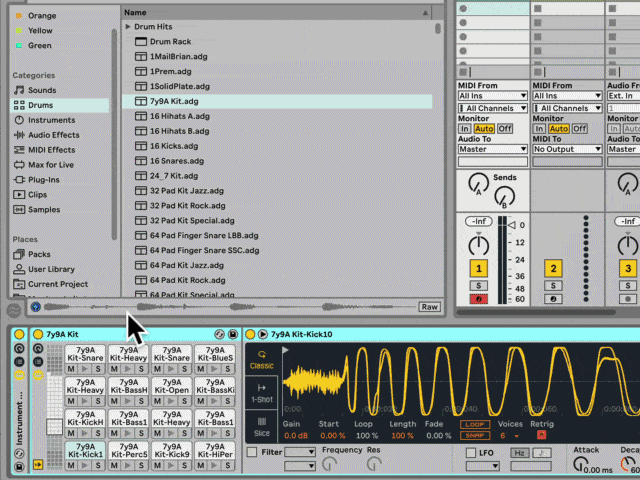Adjust track 1 pan knob
The width and height of the screenshot is (640, 480).
(478, 245)
